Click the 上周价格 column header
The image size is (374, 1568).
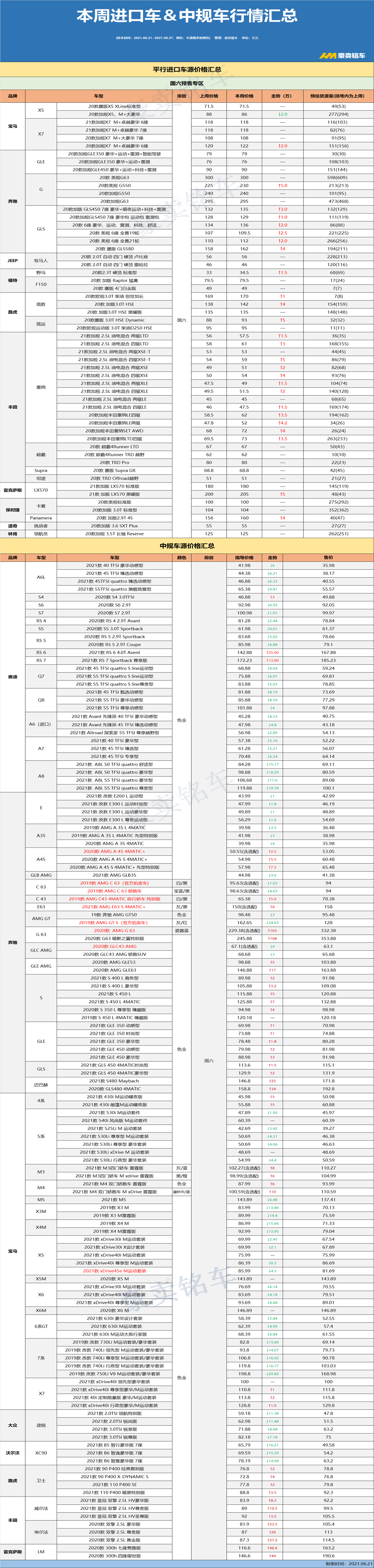coord(209,96)
